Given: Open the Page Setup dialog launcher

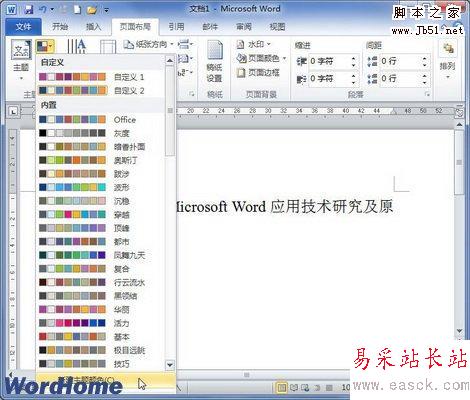Looking at the screenshot, I should point(192,94).
